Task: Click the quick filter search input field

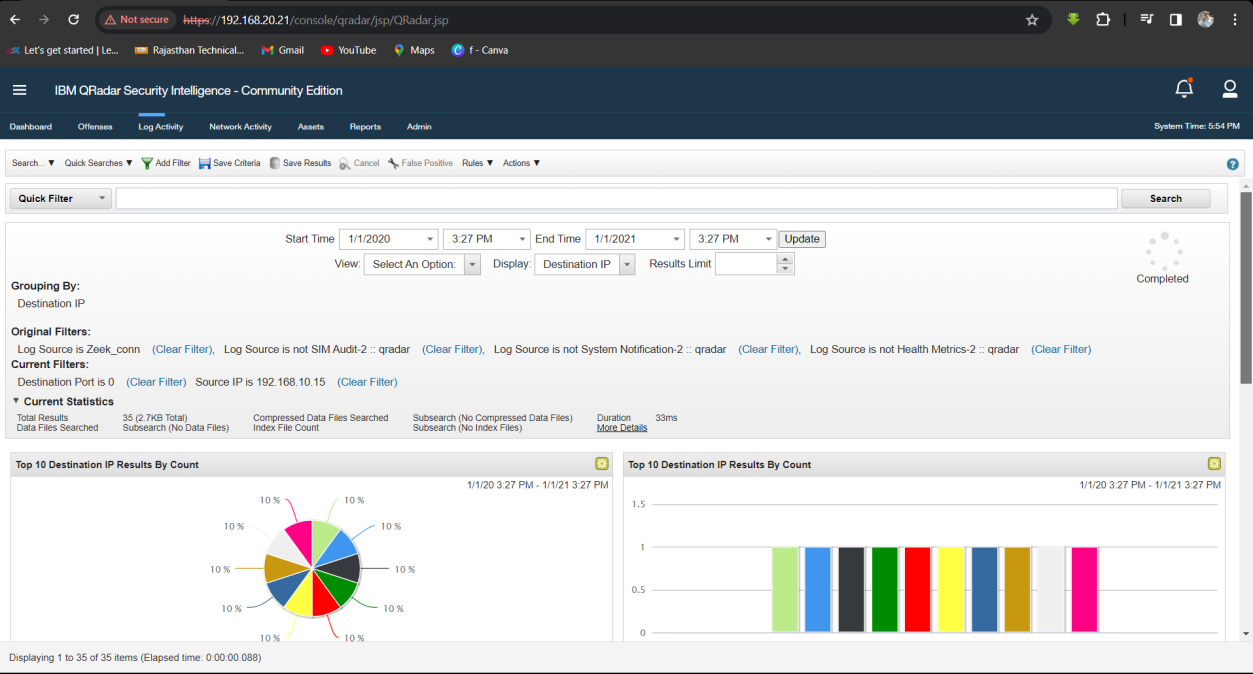Action: tap(616, 199)
